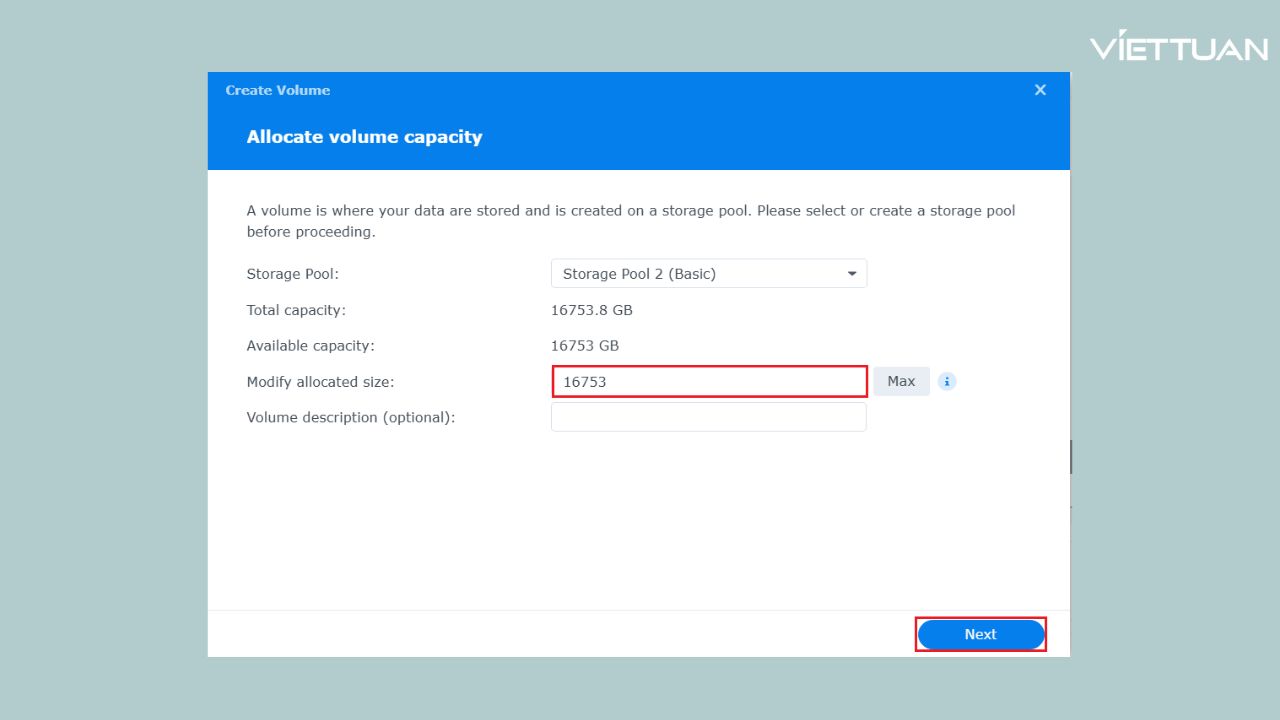
Task: Click the allocated size field showing 16753
Action: (709, 381)
